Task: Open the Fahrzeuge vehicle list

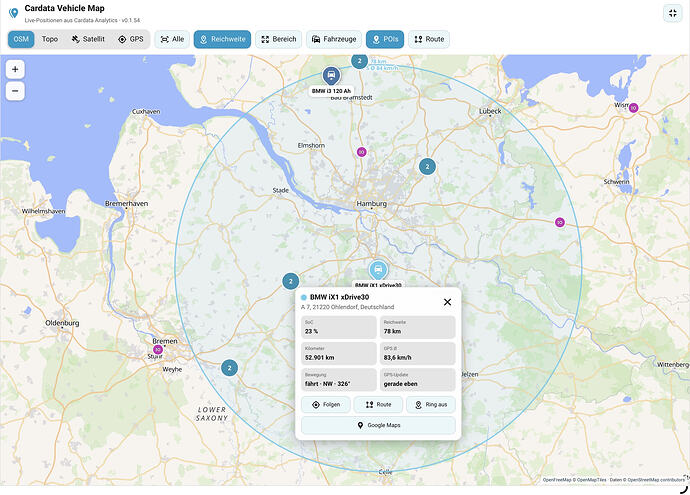Action: click(x=334, y=39)
